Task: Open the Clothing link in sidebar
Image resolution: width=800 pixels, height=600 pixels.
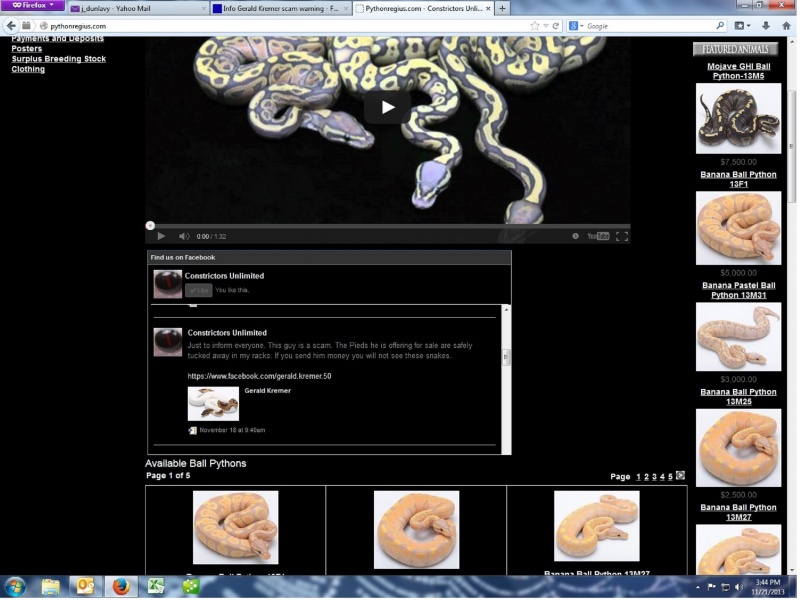Action: click(28, 69)
